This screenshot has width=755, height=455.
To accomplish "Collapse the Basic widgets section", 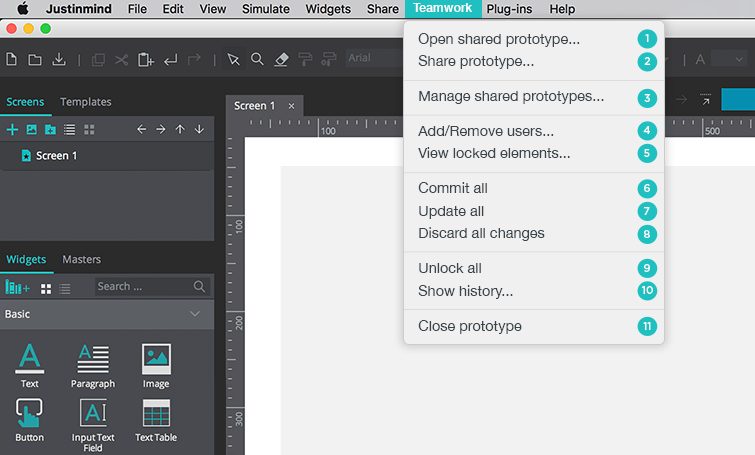I will pyautogui.click(x=195, y=314).
